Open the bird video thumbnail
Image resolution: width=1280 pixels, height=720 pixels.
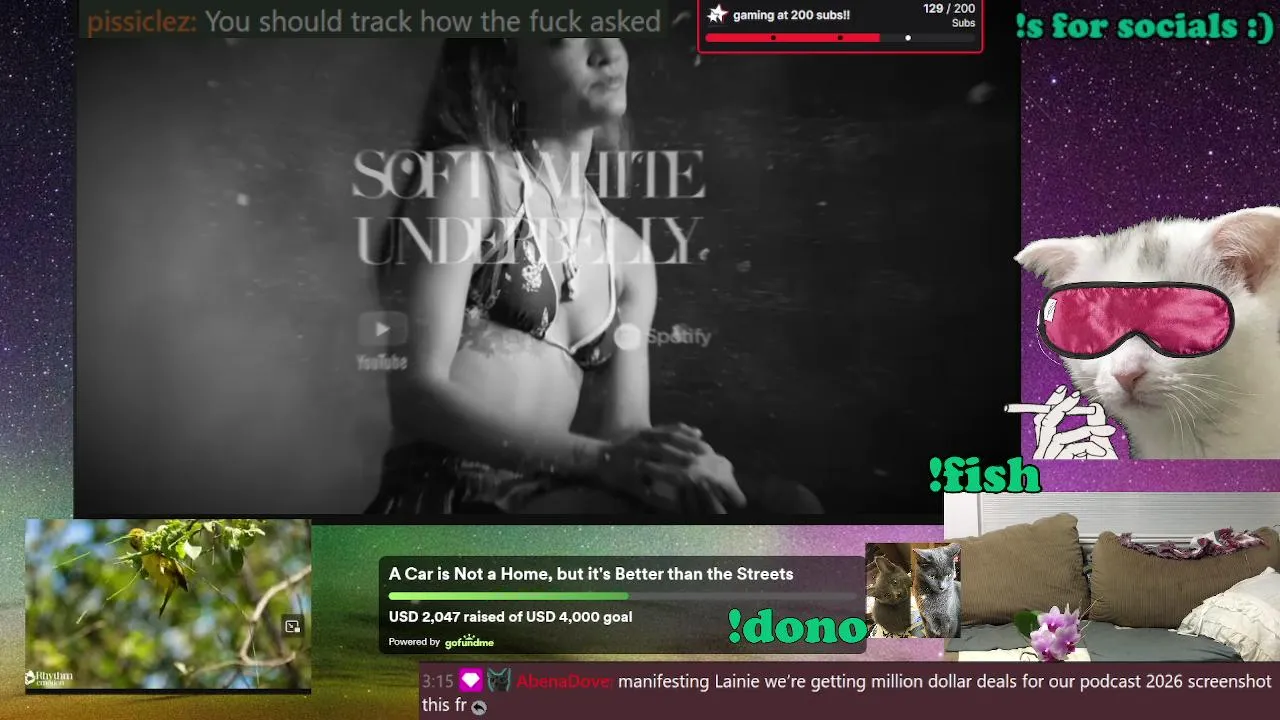coord(168,605)
